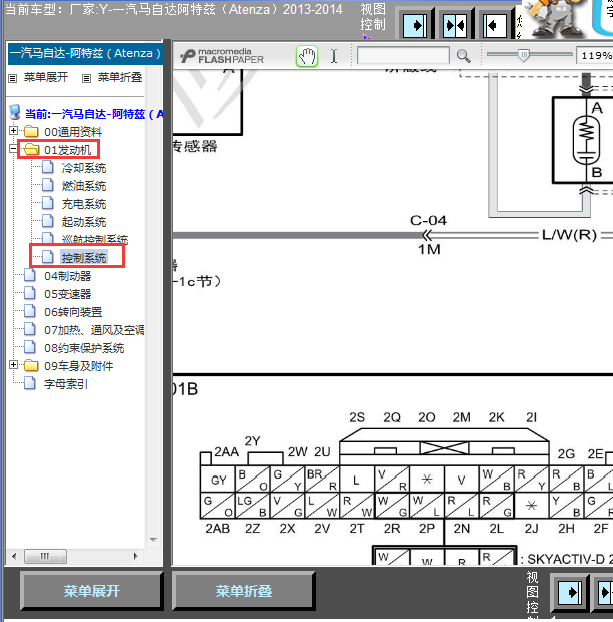613x622 pixels.
Task: Click the C-04 connector label in diagram
Action: click(429, 220)
